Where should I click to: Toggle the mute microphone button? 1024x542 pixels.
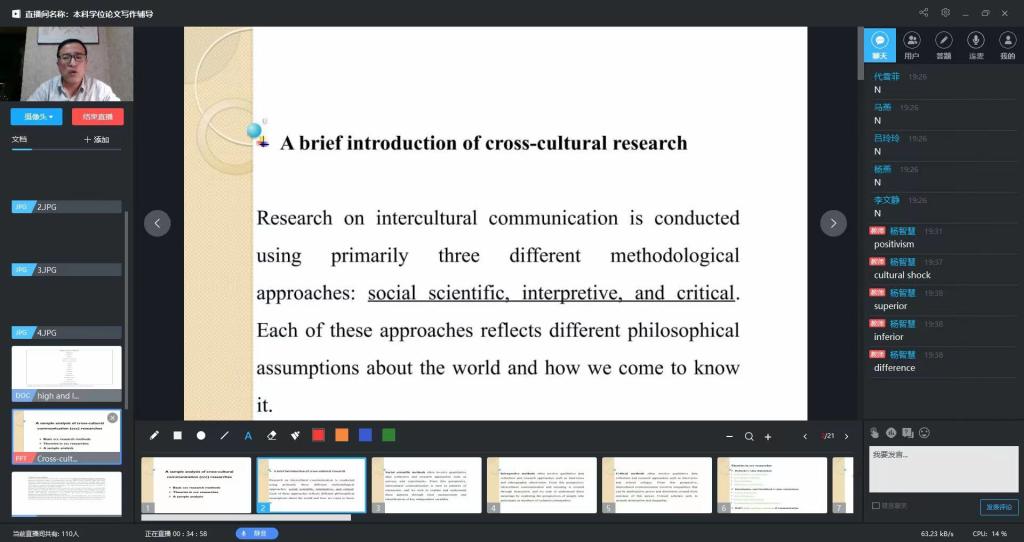coord(257,533)
